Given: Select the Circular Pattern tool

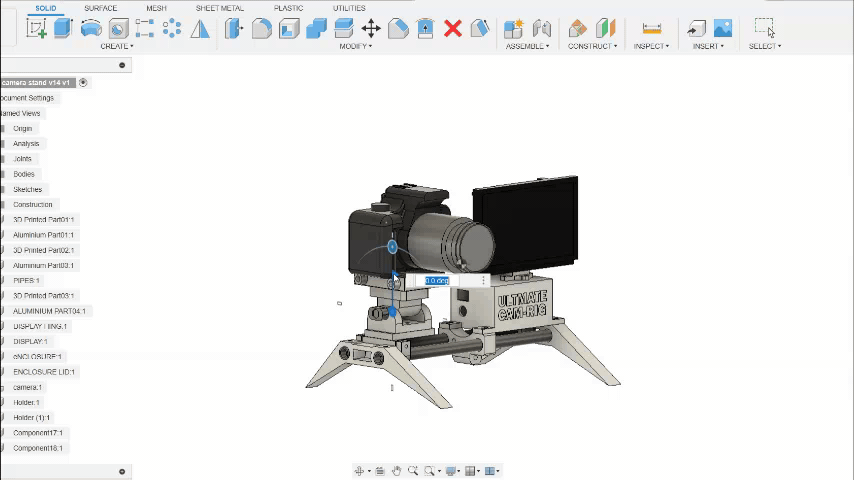Looking at the screenshot, I should pyautogui.click(x=172, y=28).
